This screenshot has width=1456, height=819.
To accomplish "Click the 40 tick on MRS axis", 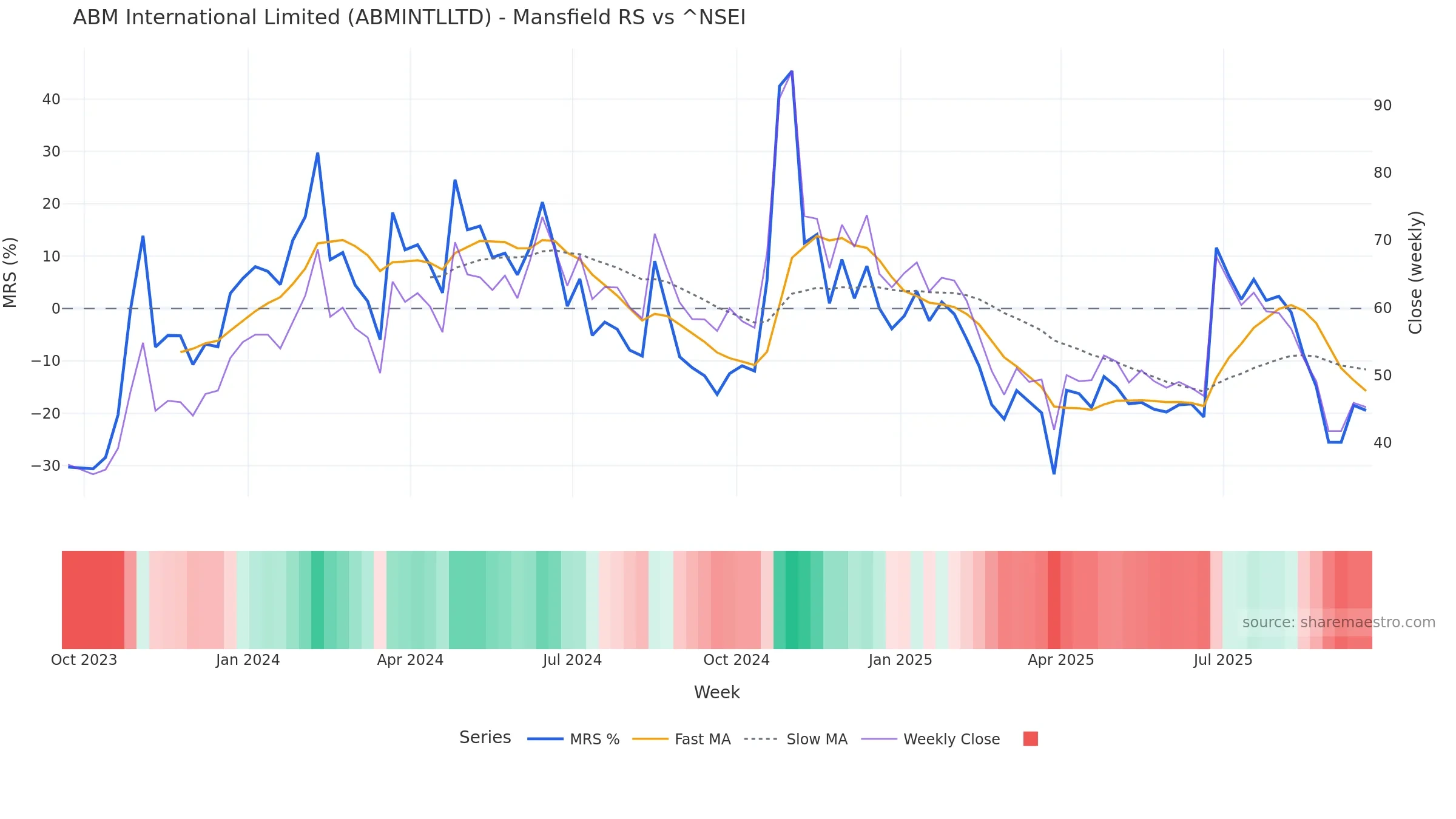I will 51,99.
